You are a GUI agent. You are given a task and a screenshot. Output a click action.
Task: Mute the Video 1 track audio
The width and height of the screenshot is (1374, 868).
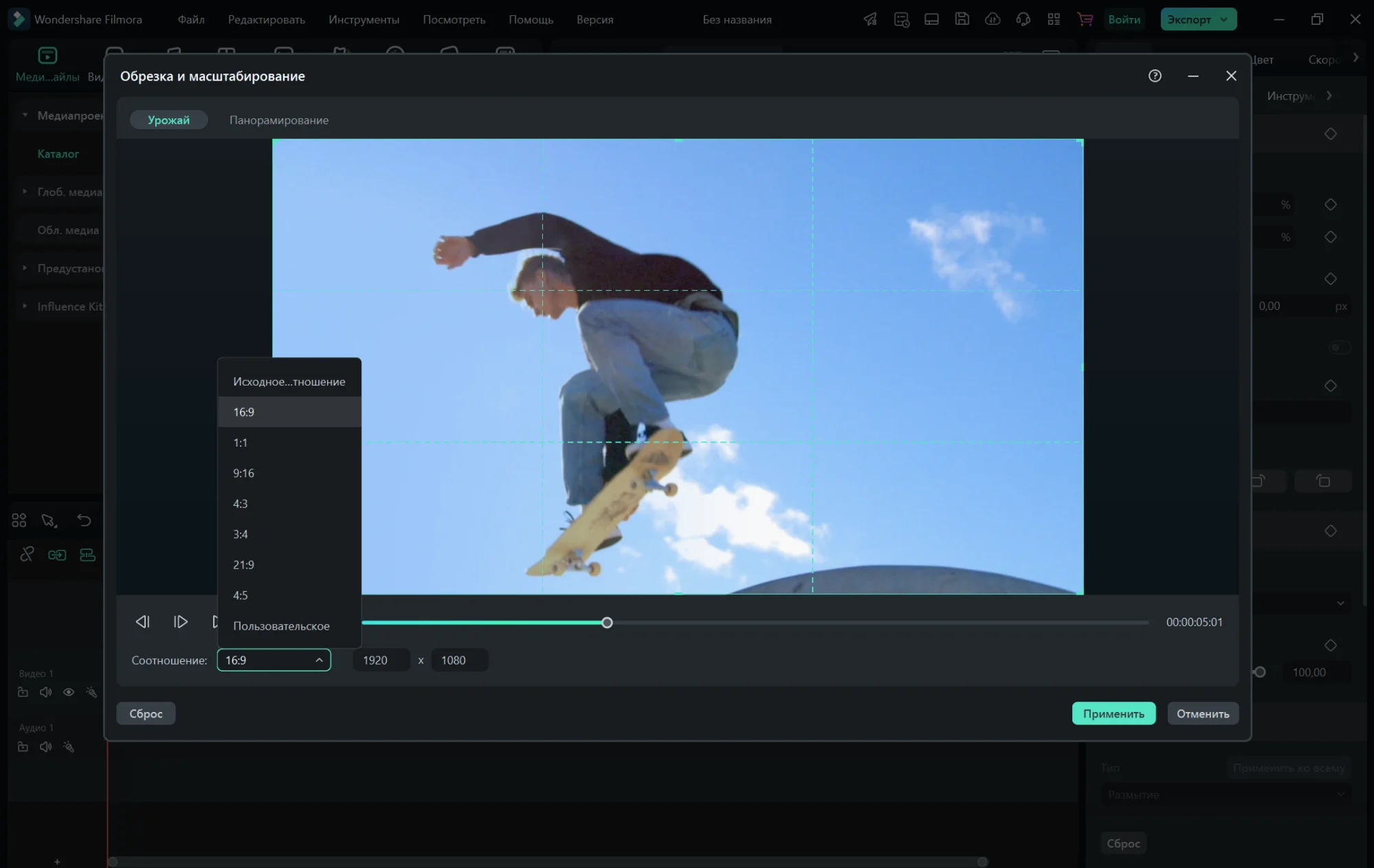pyautogui.click(x=46, y=692)
